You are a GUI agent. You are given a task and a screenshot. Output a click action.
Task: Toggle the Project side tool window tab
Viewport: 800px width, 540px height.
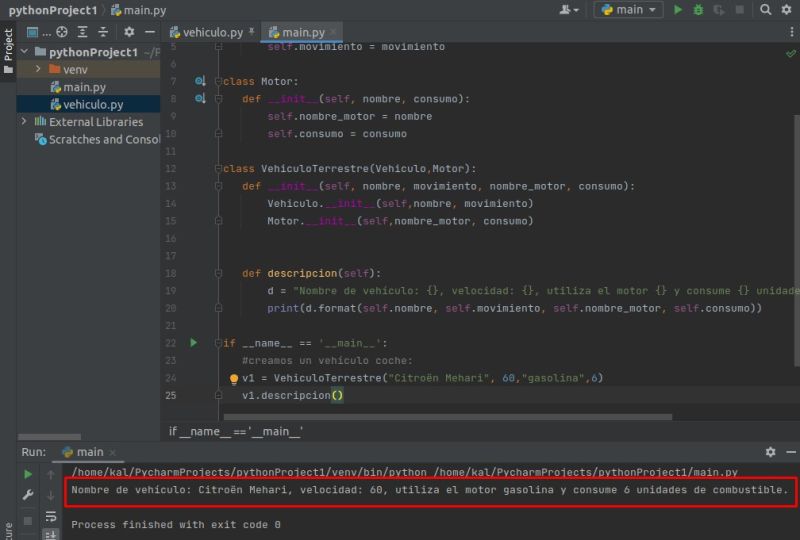pos(8,50)
